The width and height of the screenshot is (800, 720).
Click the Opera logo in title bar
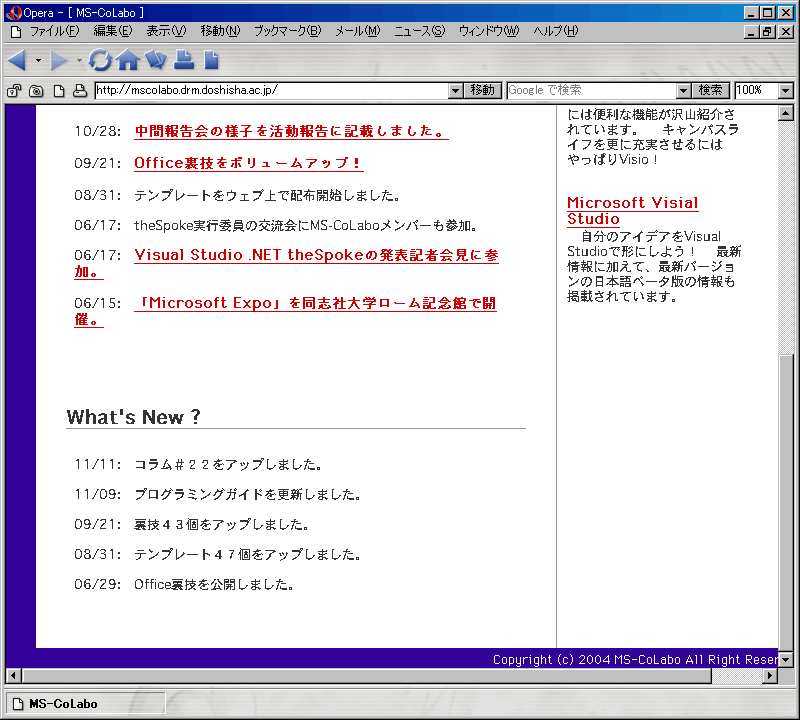[x=14, y=12]
